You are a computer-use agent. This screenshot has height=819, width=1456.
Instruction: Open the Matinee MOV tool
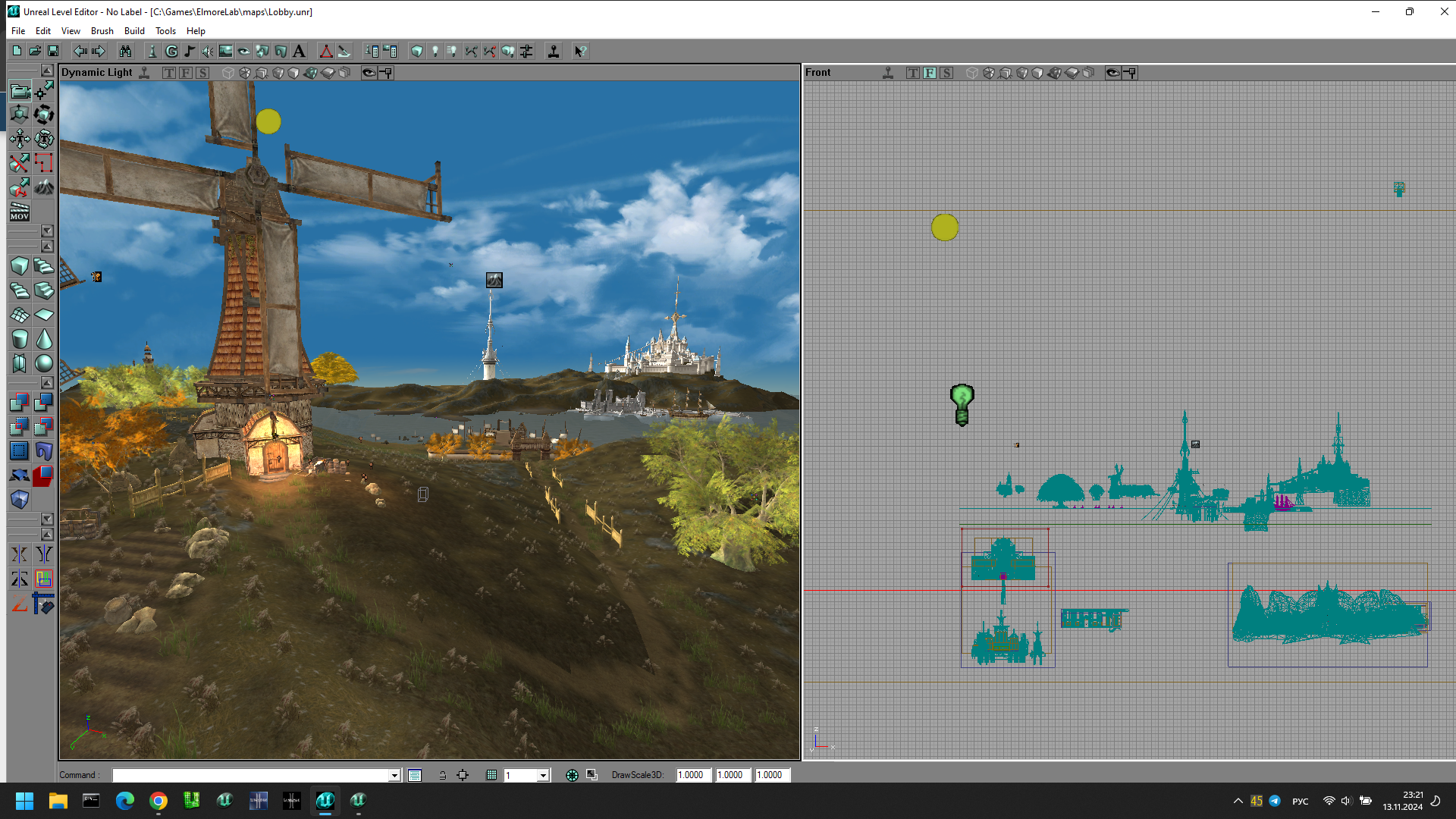(20, 212)
